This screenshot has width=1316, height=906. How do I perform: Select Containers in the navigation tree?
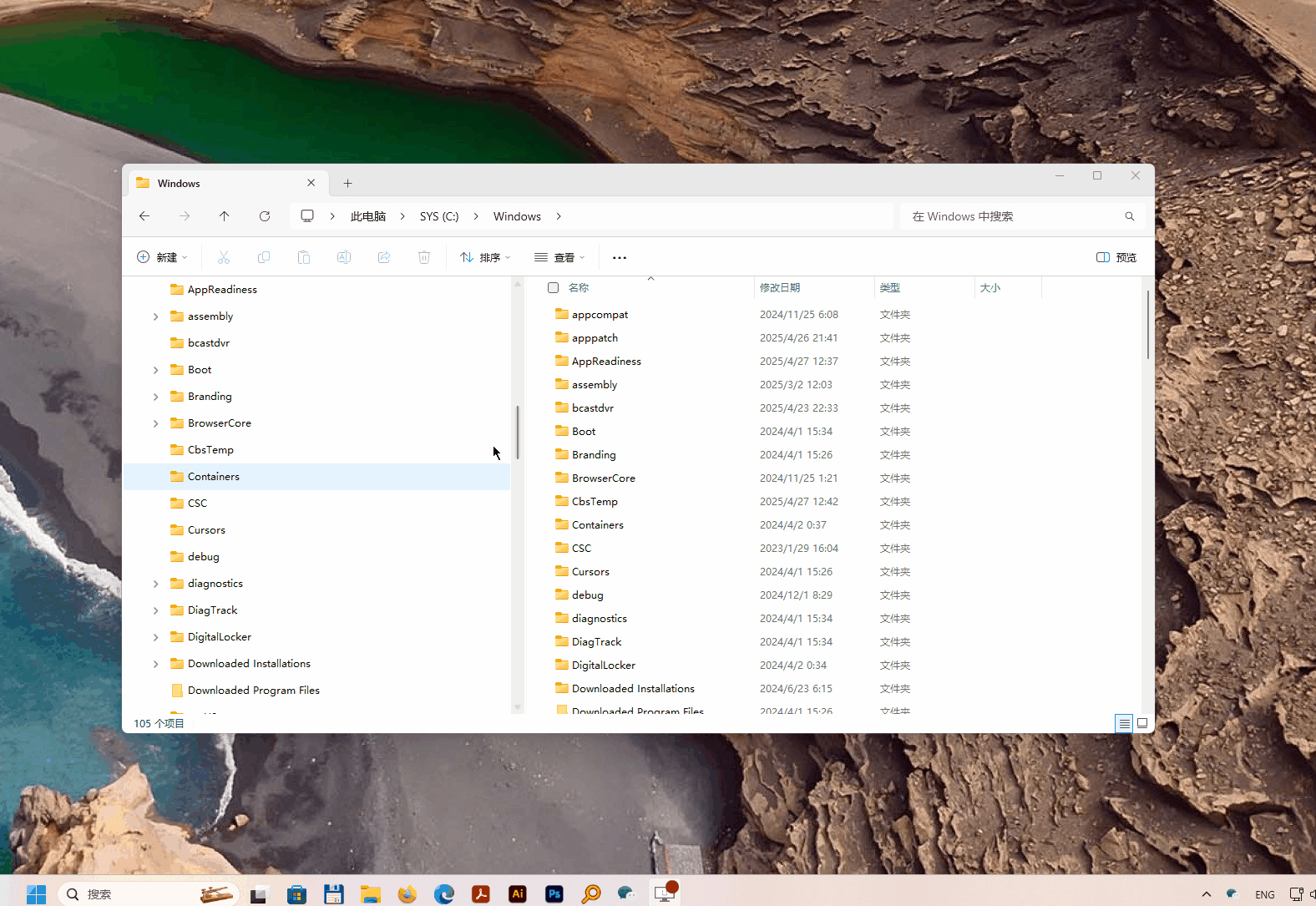(x=317, y=477)
